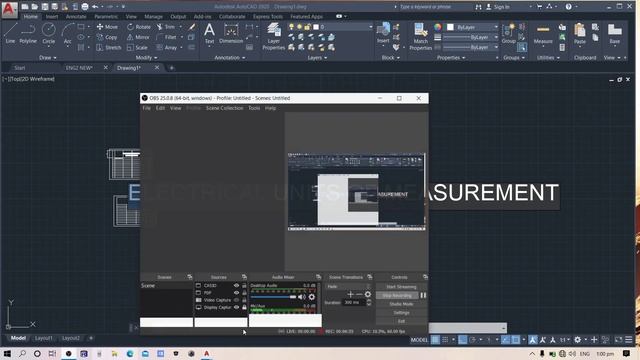Select the Mirror tool

coord(138,37)
